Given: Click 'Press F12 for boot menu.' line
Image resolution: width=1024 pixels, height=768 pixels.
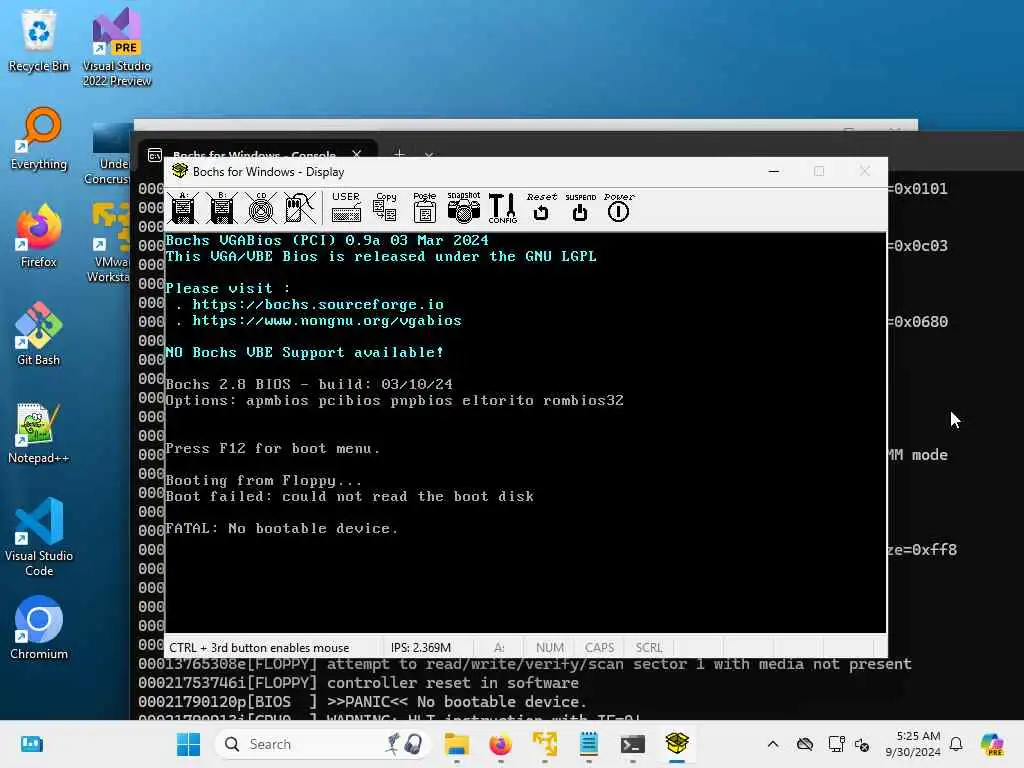Looking at the screenshot, I should [272, 449].
